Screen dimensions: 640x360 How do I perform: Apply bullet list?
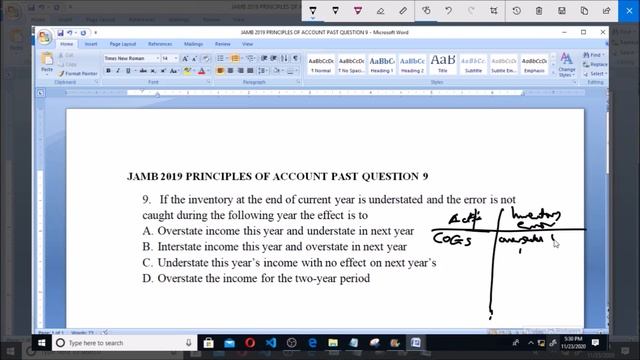(220, 58)
